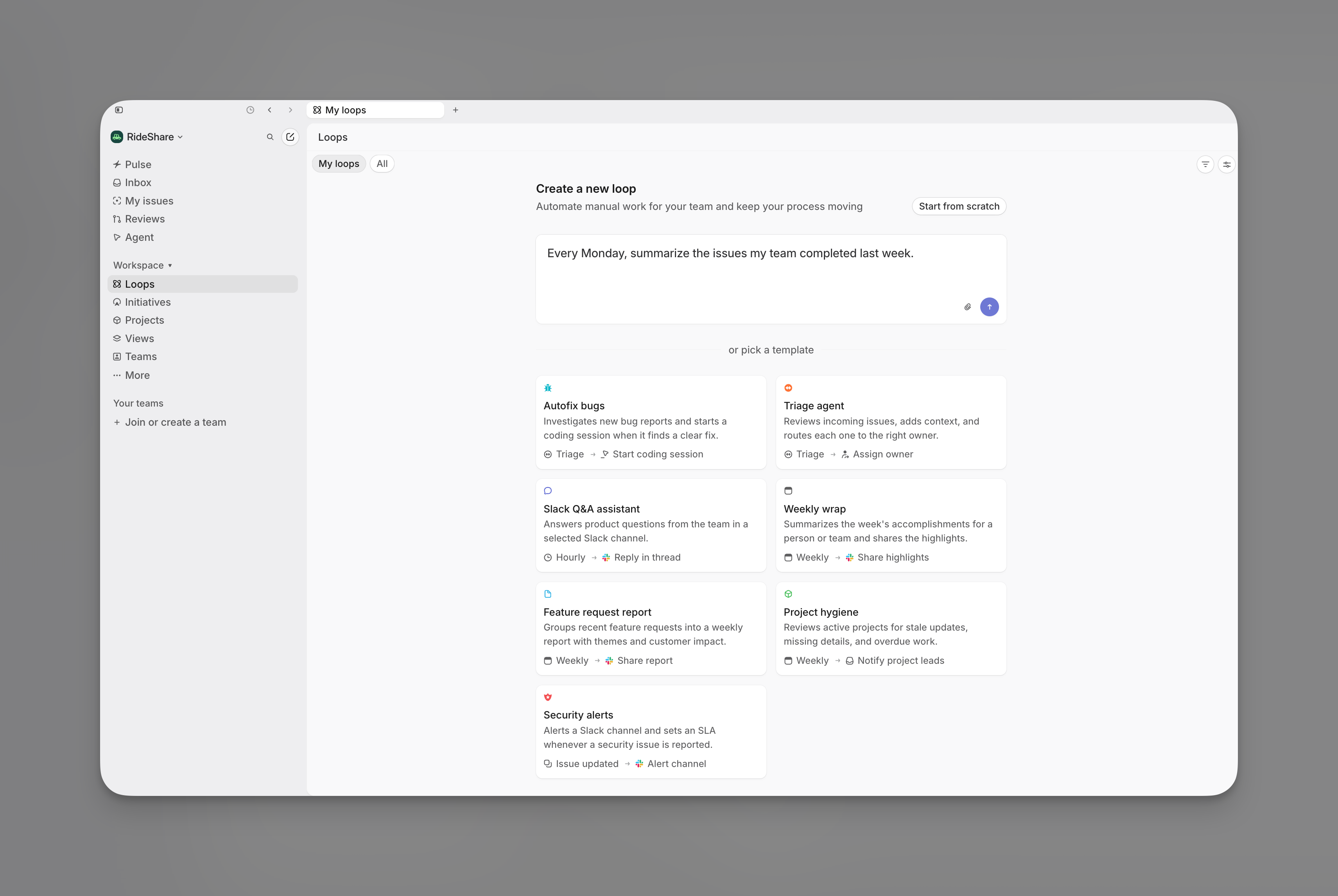Open the history clock icon

[x=250, y=110]
